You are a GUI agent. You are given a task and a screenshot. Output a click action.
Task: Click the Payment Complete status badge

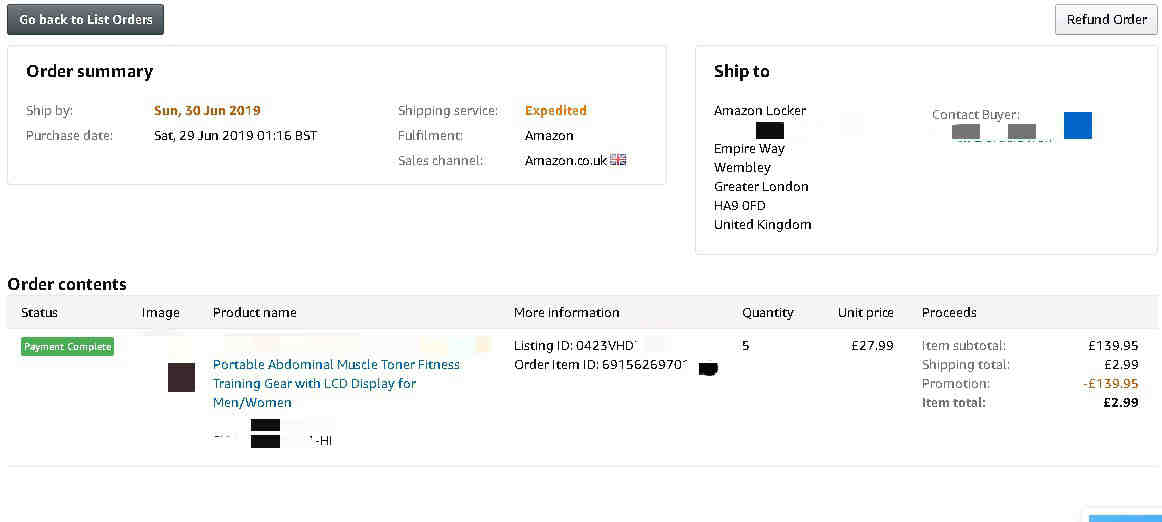[67, 346]
